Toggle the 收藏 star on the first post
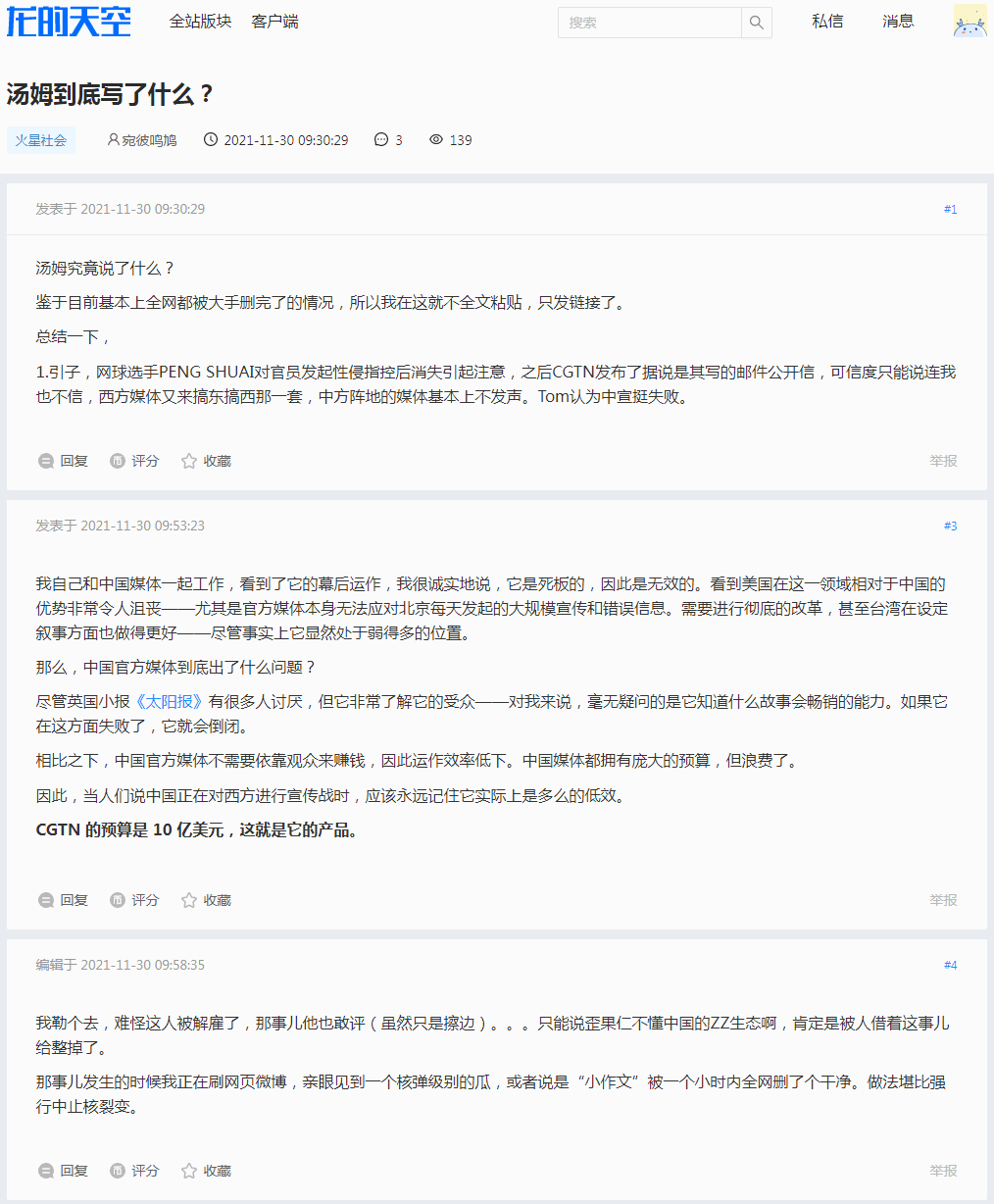This screenshot has height=1204, width=994. coord(188,460)
